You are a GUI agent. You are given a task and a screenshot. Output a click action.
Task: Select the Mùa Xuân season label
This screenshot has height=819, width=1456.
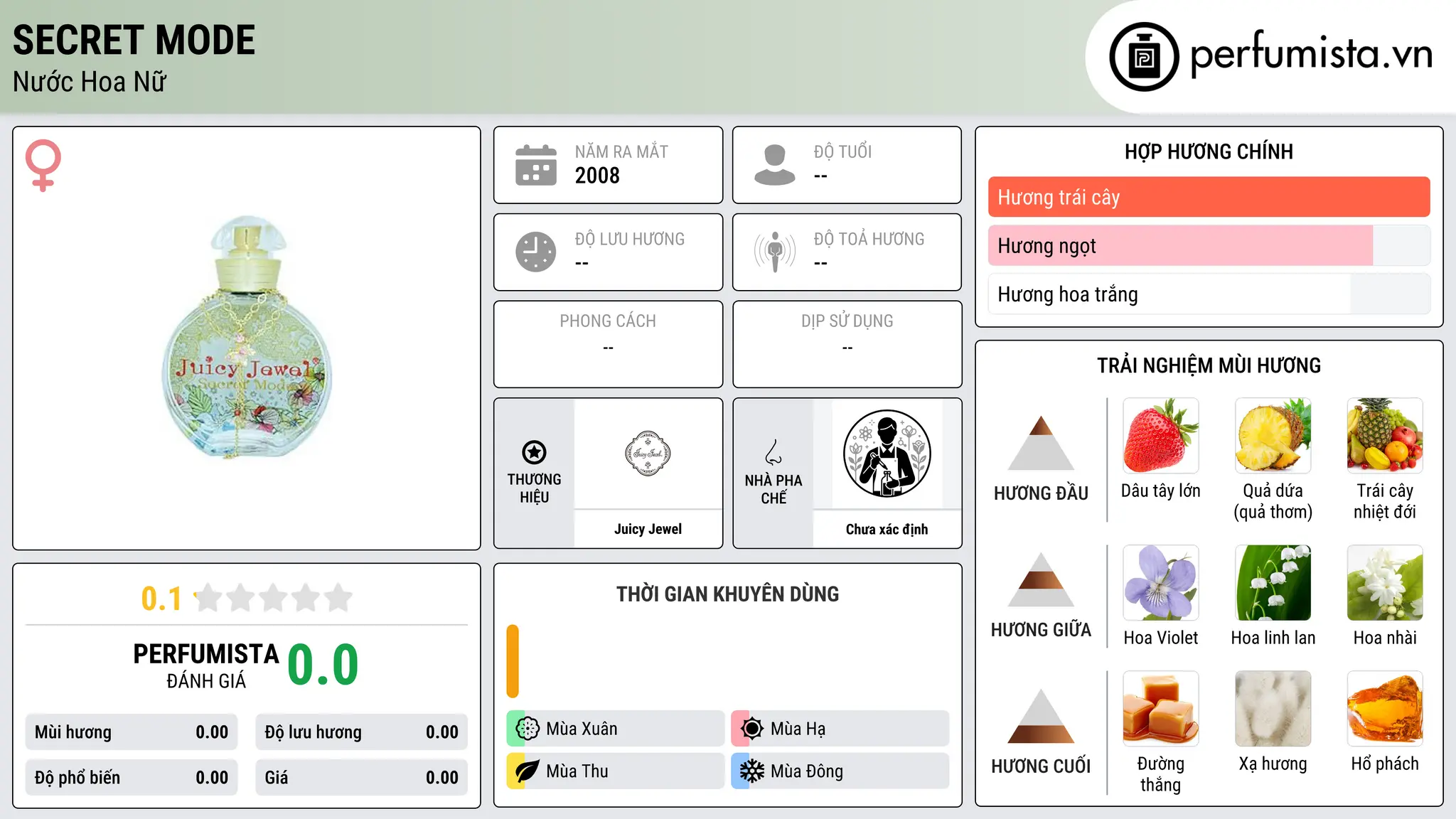(x=582, y=729)
